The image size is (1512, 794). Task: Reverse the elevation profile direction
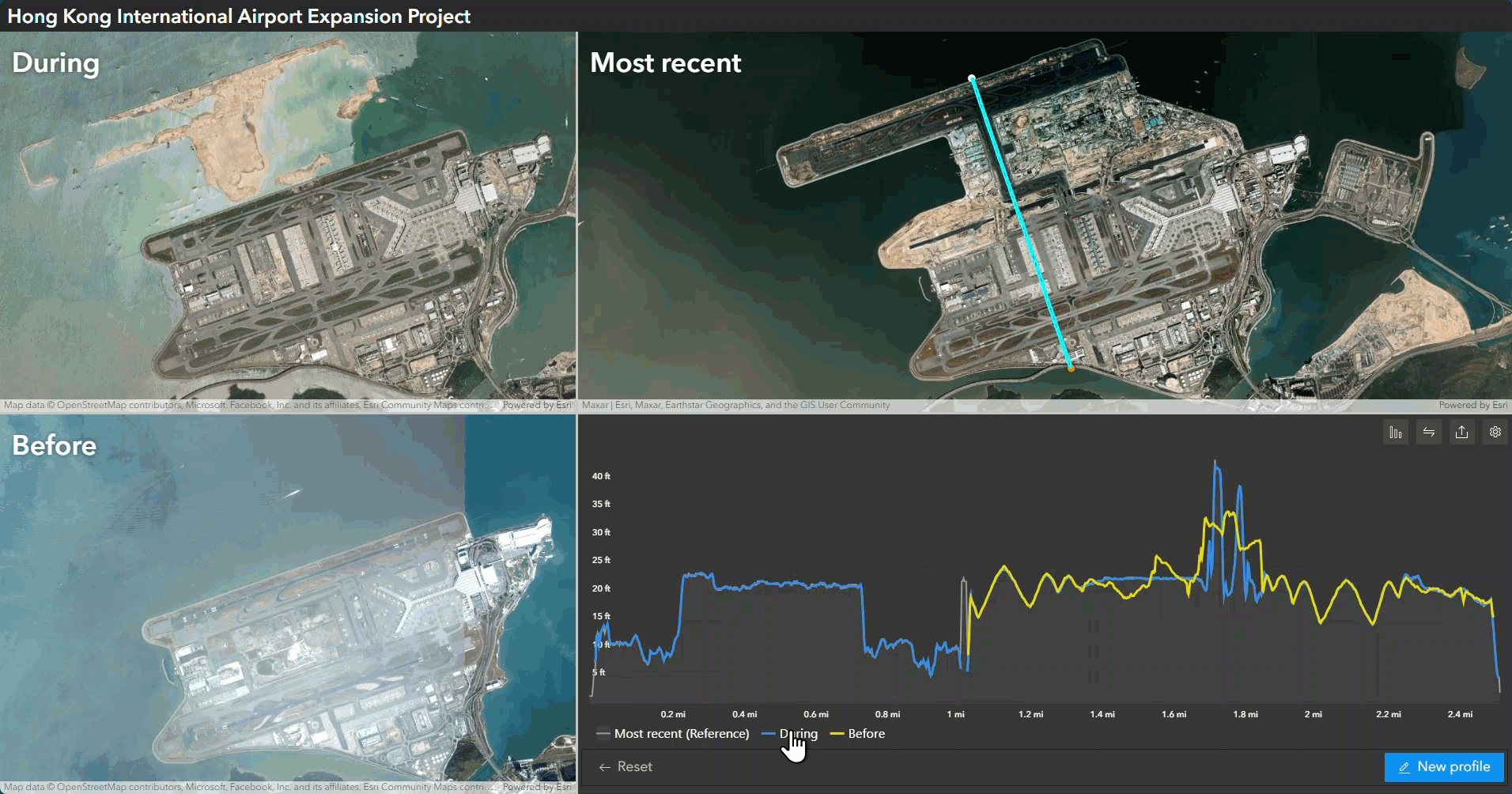point(1428,432)
